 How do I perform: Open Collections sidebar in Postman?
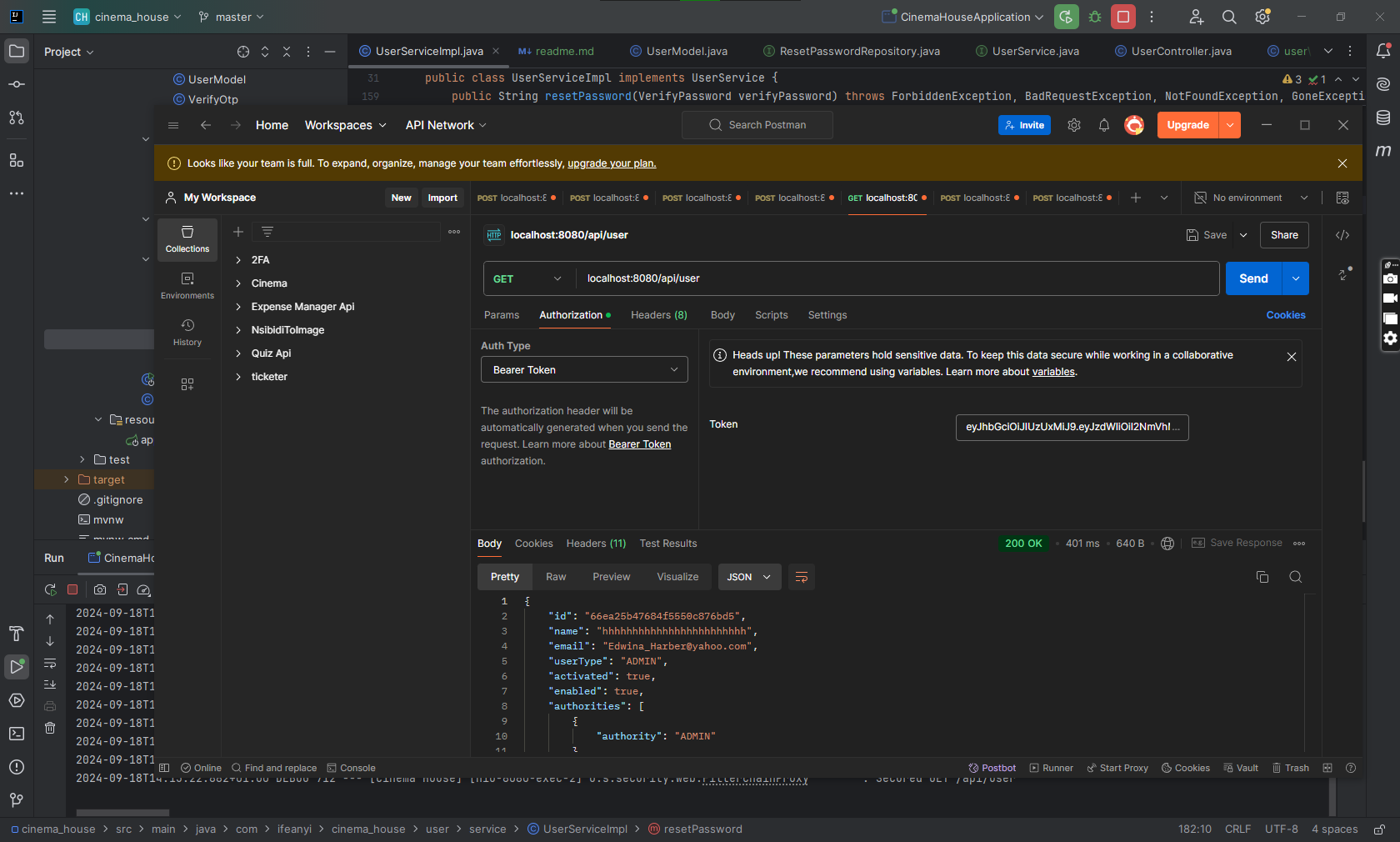pos(187,238)
